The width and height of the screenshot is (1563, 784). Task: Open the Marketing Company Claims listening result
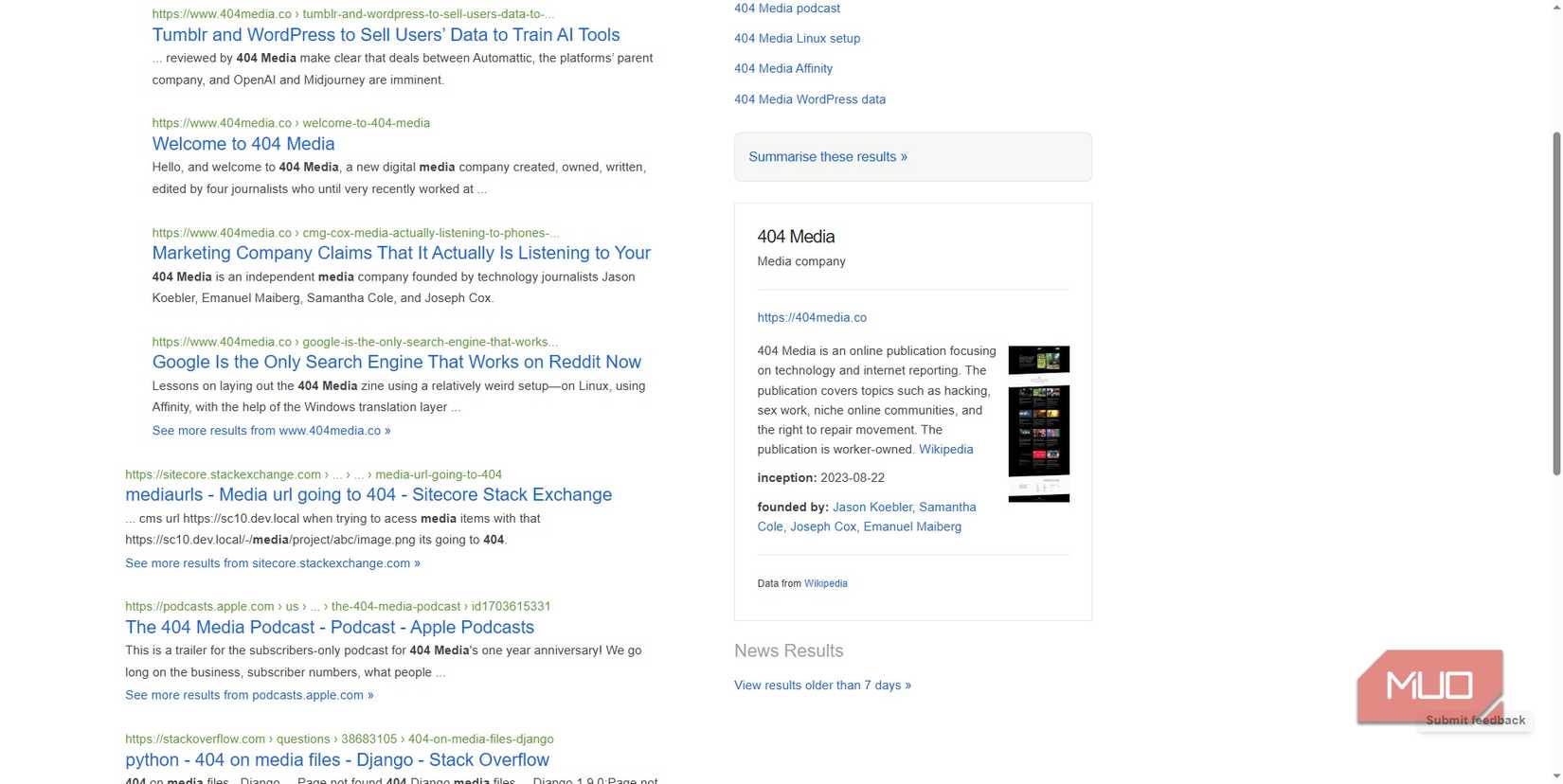(x=402, y=253)
